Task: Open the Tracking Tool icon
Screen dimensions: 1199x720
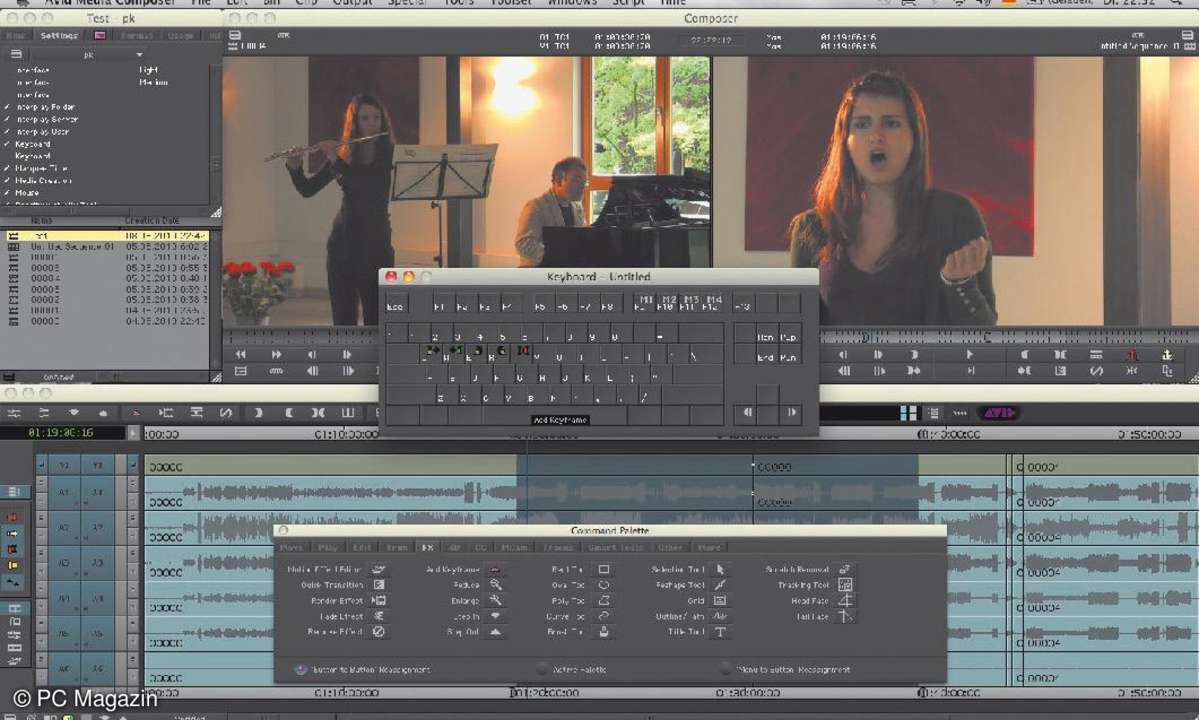Action: (845, 585)
